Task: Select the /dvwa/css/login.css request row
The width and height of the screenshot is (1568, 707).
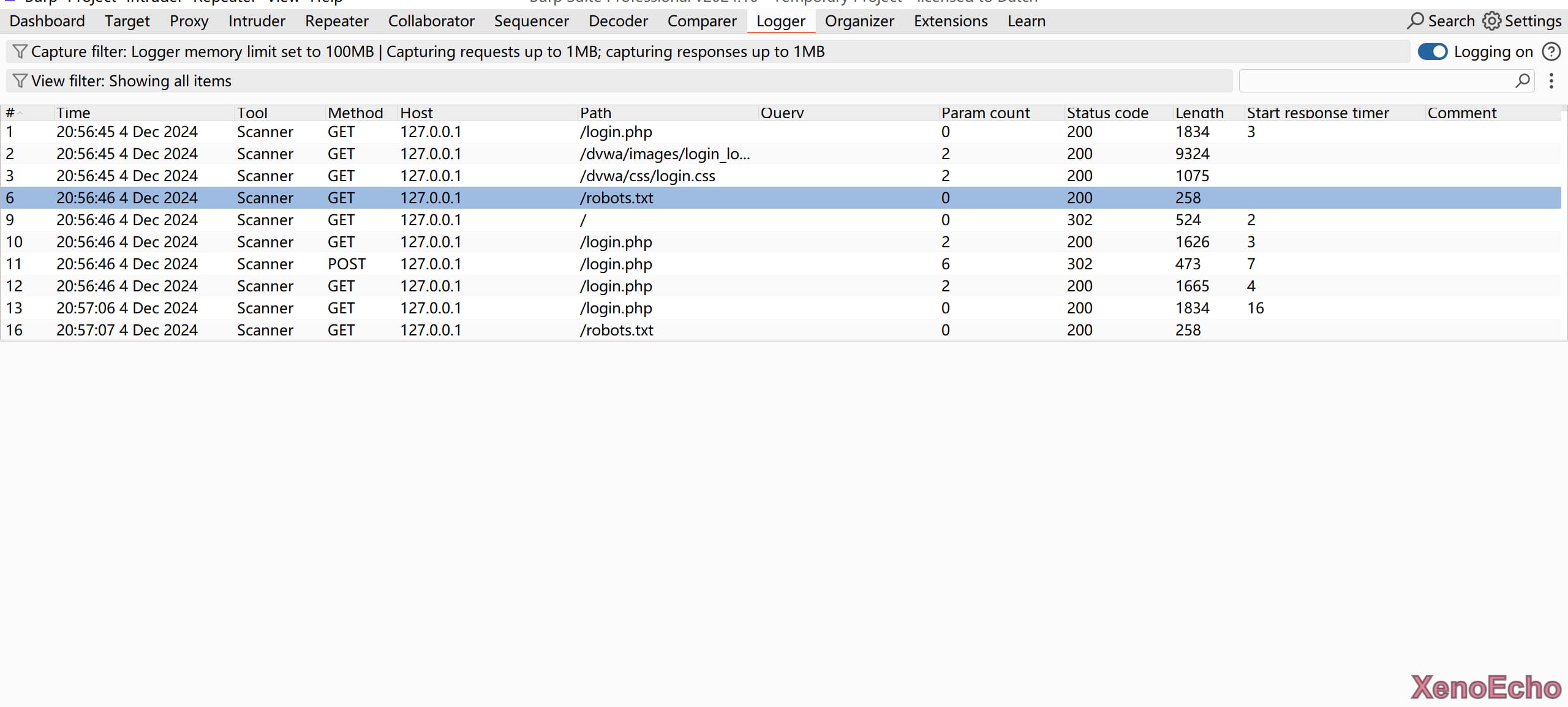Action: click(647, 176)
